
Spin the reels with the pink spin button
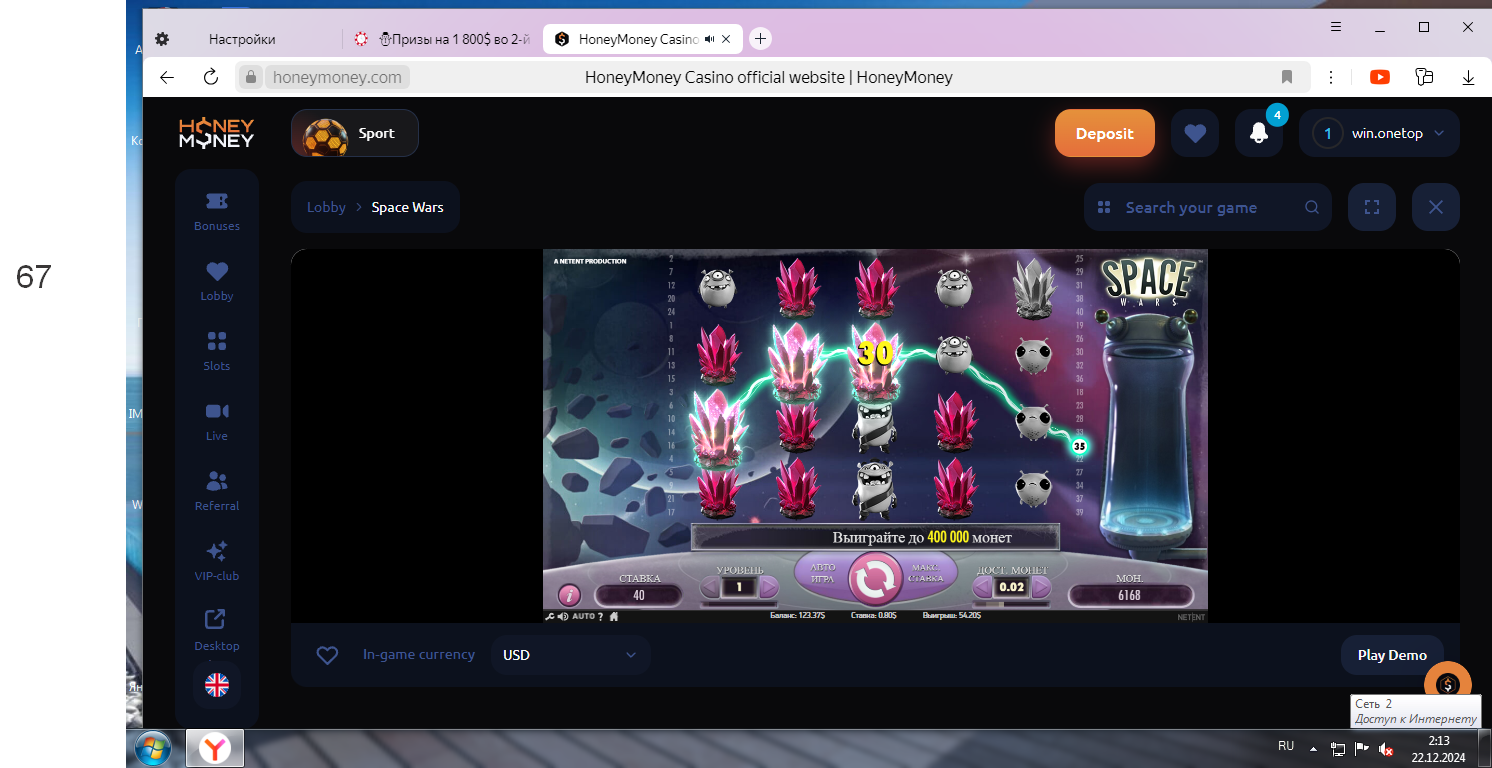pyautogui.click(x=875, y=579)
